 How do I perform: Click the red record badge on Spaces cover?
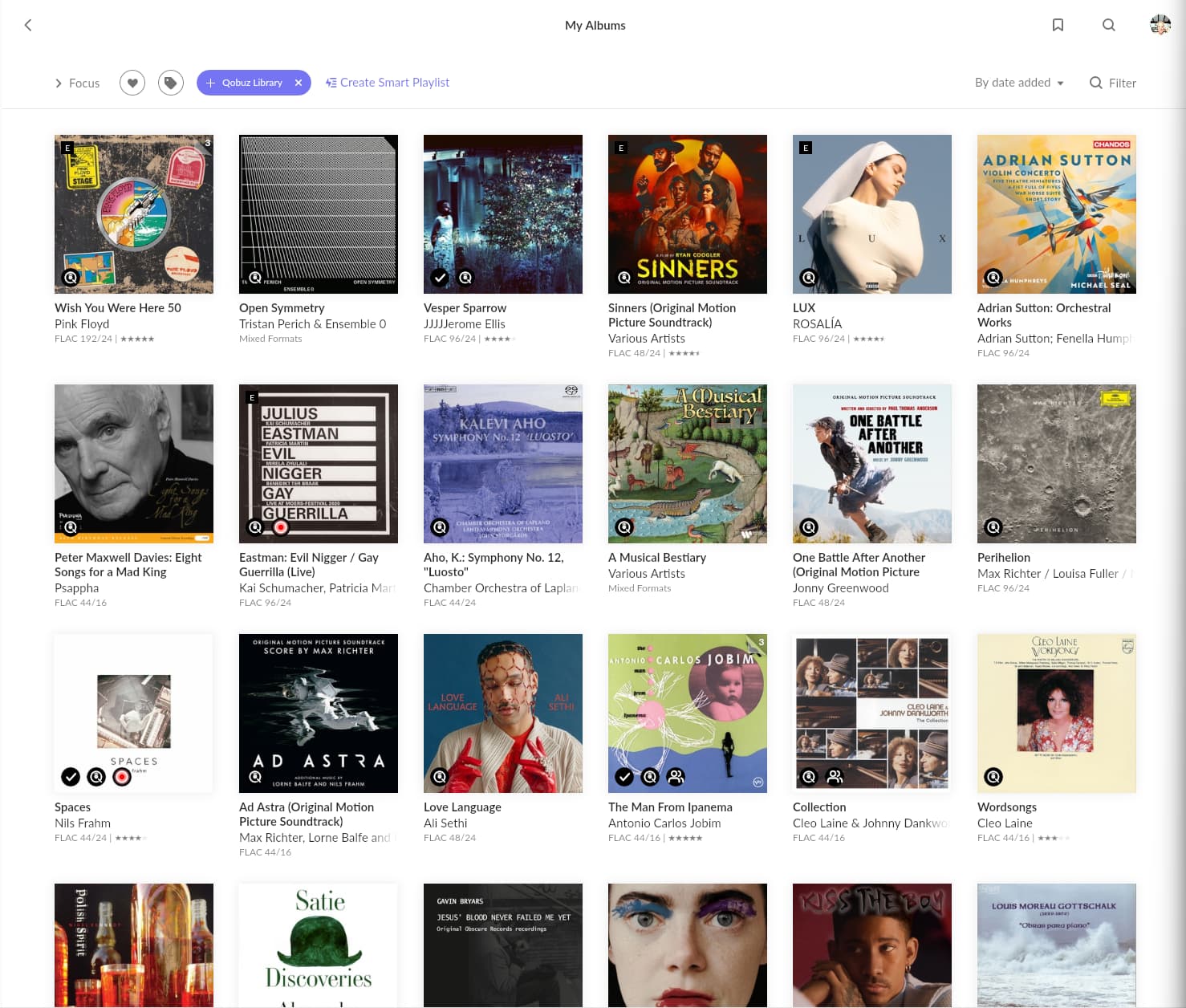click(122, 777)
